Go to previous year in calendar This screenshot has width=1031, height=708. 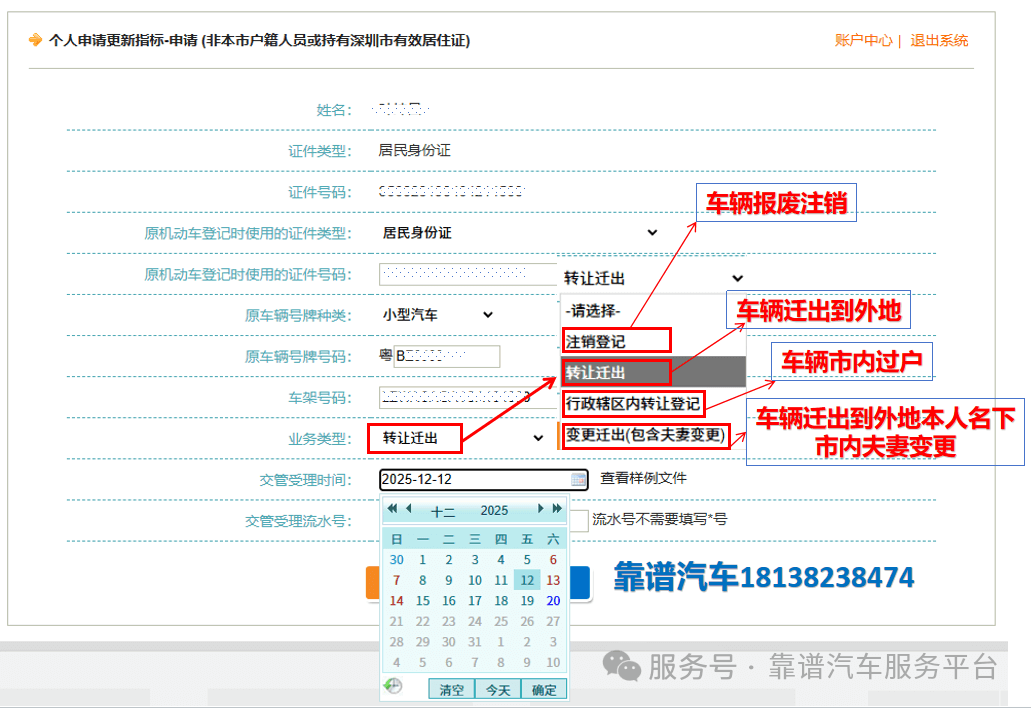coord(392,509)
